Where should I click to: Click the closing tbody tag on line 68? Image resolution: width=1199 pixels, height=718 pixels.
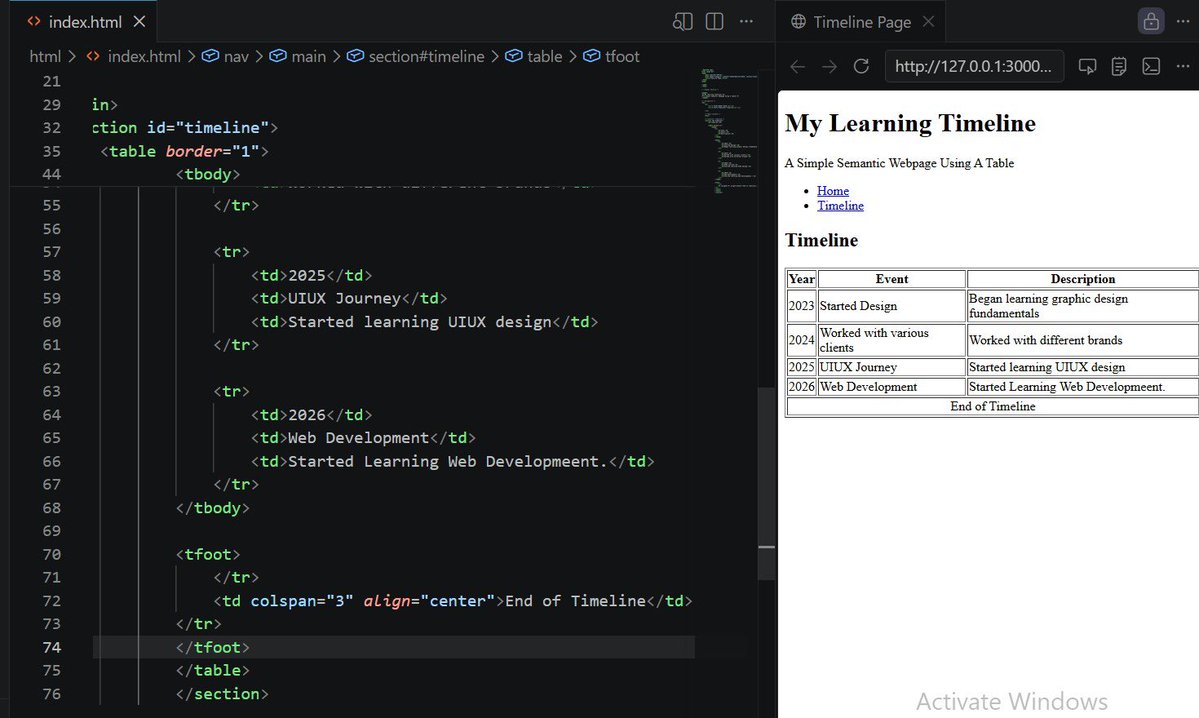(x=213, y=508)
